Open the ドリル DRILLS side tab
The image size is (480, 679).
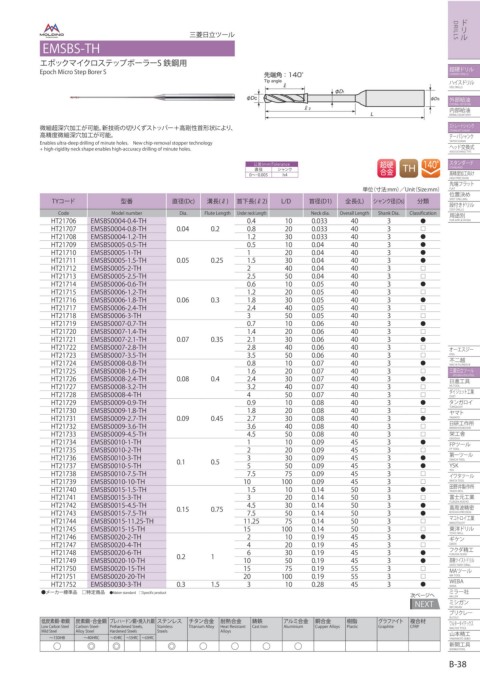click(463, 30)
